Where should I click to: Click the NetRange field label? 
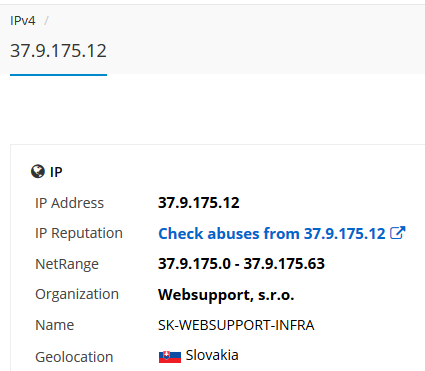pos(67,264)
